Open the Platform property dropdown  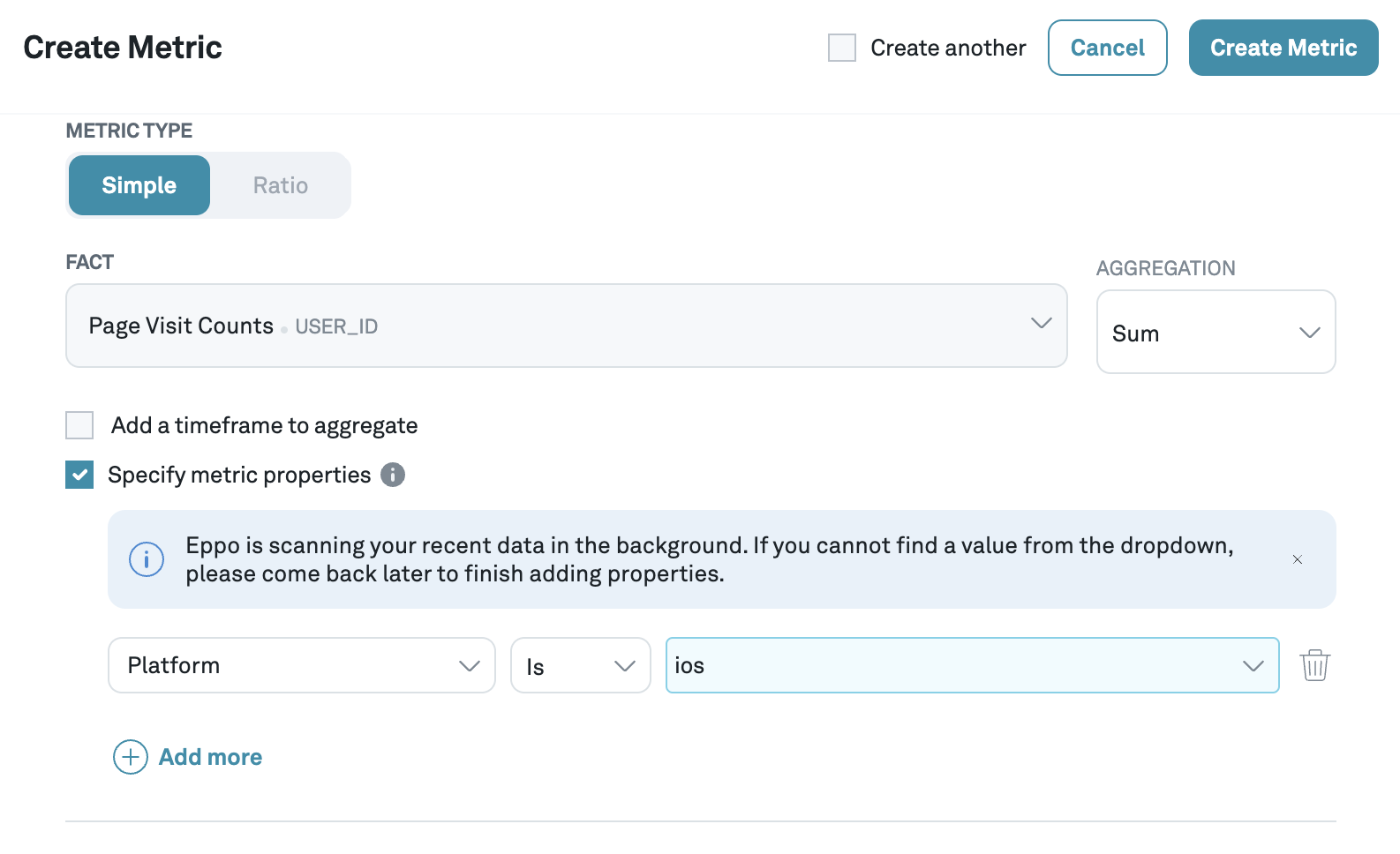(x=470, y=665)
